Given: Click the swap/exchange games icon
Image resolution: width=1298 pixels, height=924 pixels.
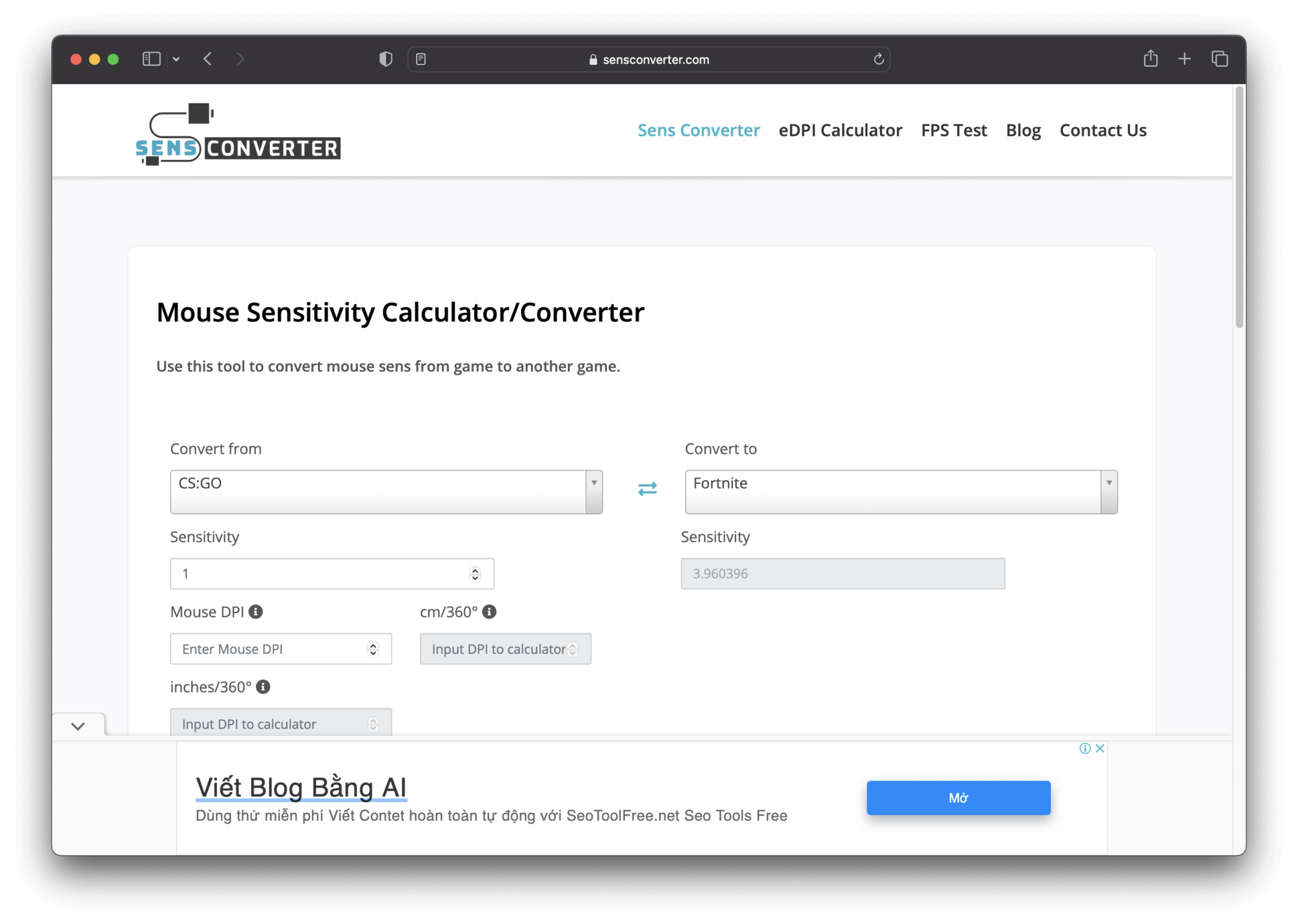Looking at the screenshot, I should pyautogui.click(x=647, y=489).
